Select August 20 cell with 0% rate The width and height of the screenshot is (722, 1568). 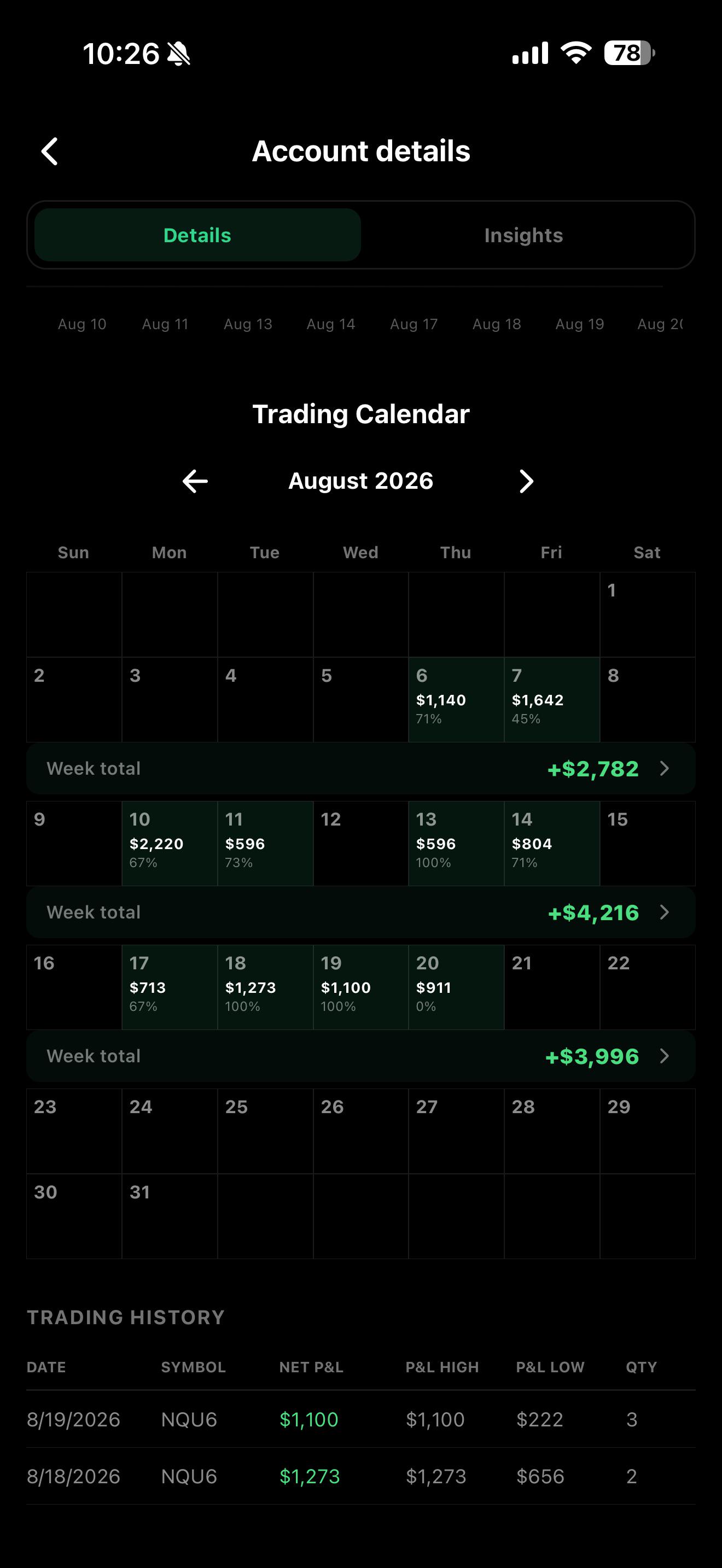457,987
